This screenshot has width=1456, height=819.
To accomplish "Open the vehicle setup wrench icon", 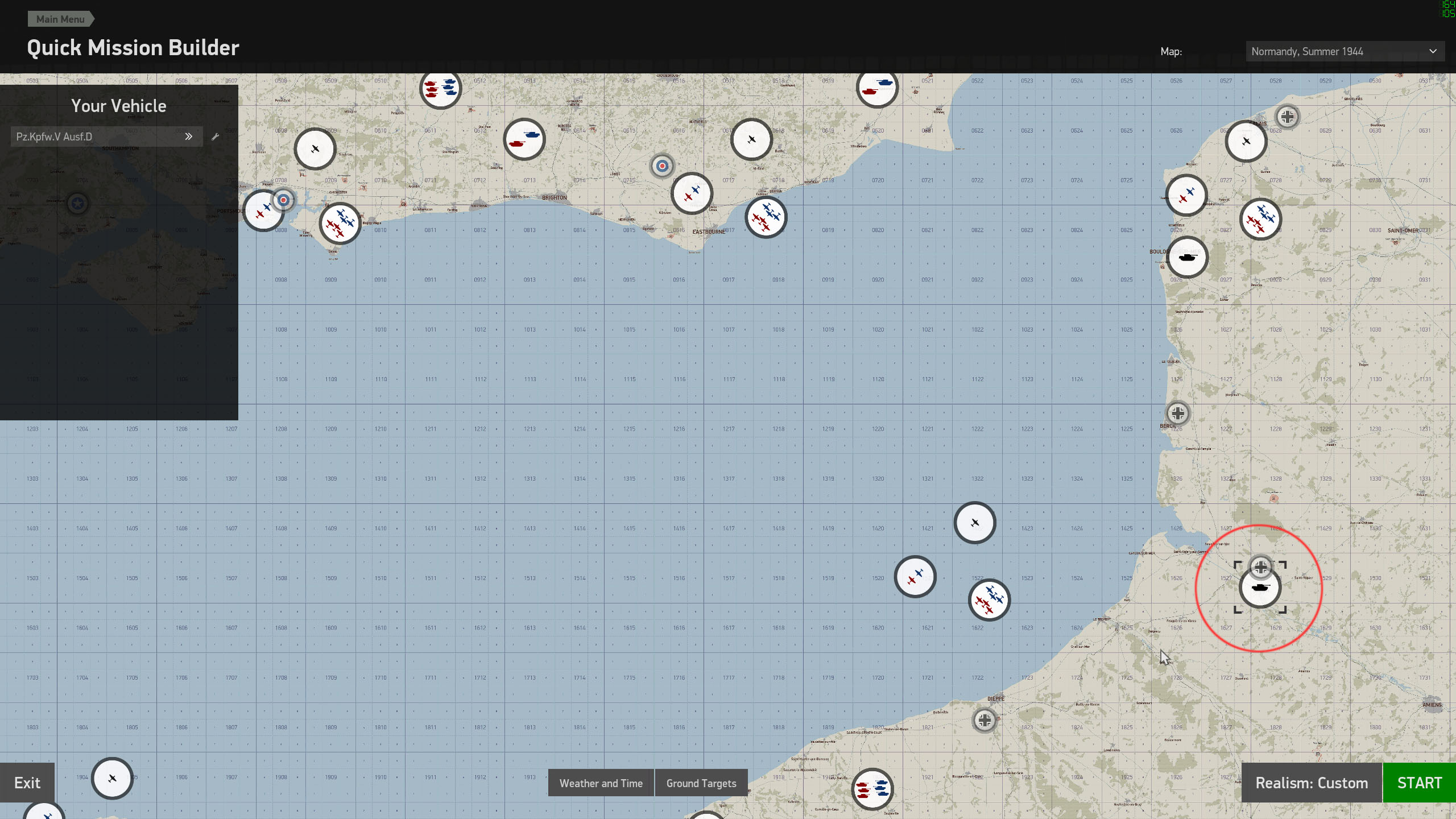I will 215,136.
